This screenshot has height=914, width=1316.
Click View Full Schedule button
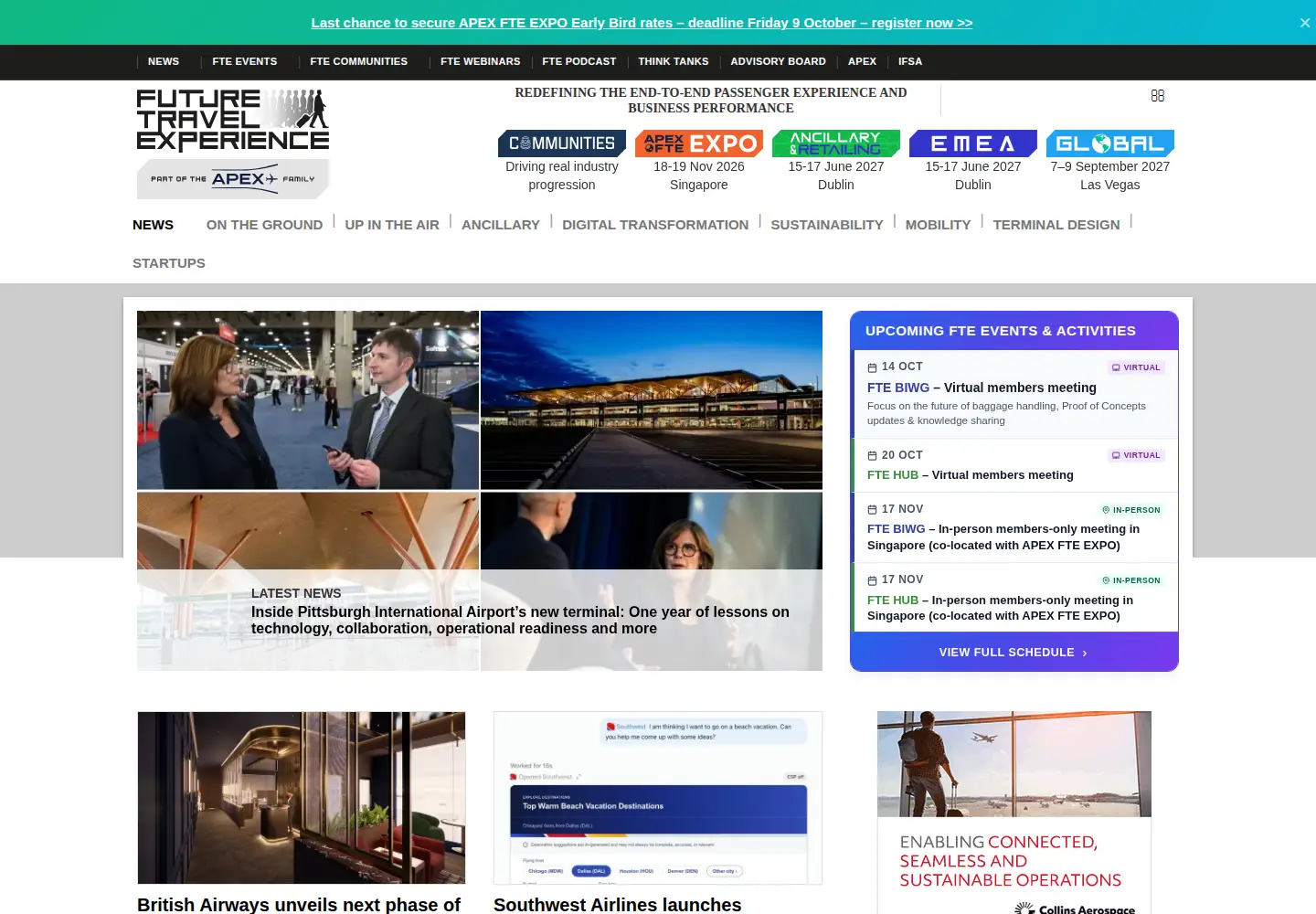point(1014,653)
